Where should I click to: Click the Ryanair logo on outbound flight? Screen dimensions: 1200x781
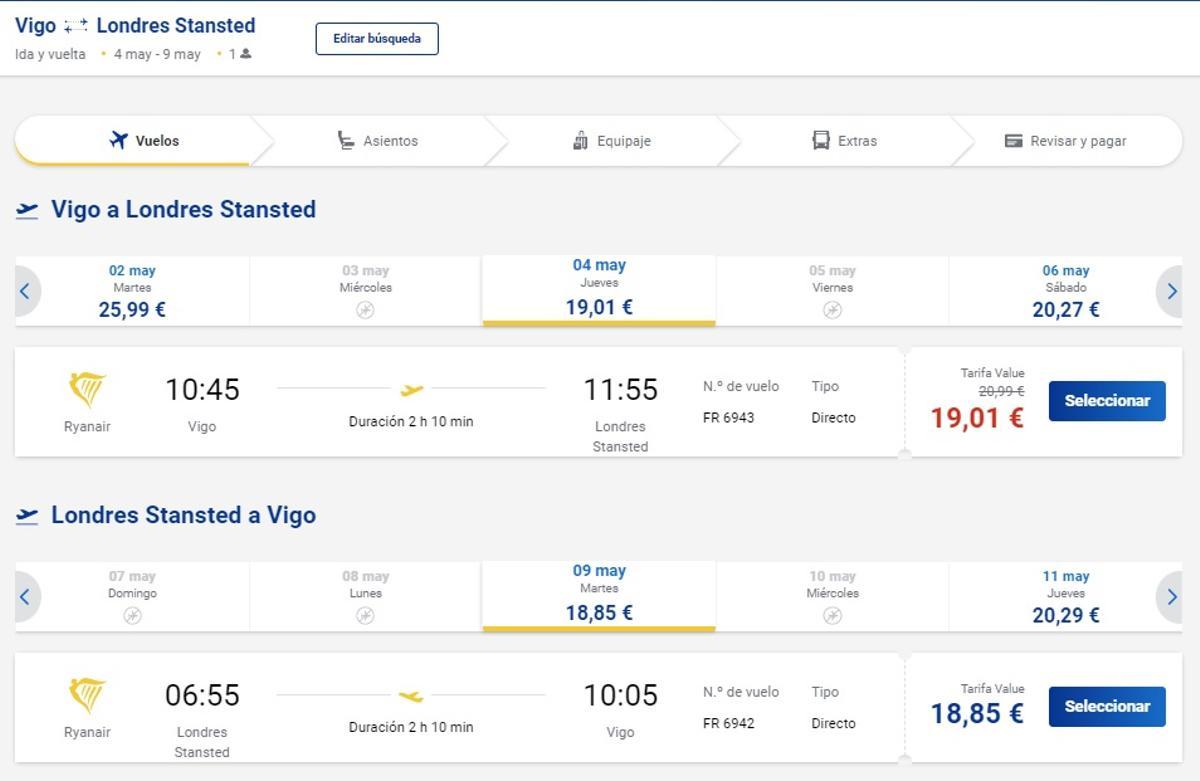(87, 389)
